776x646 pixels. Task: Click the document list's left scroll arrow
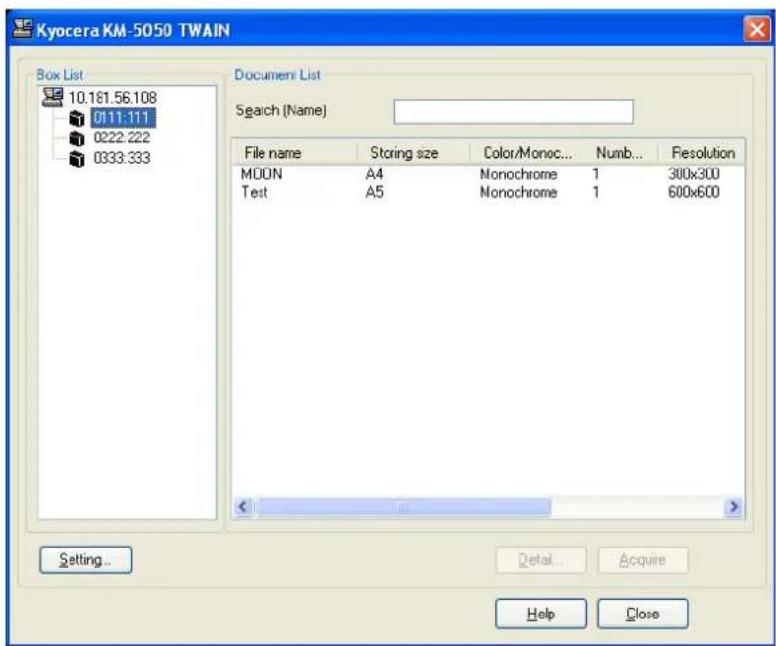[243, 507]
